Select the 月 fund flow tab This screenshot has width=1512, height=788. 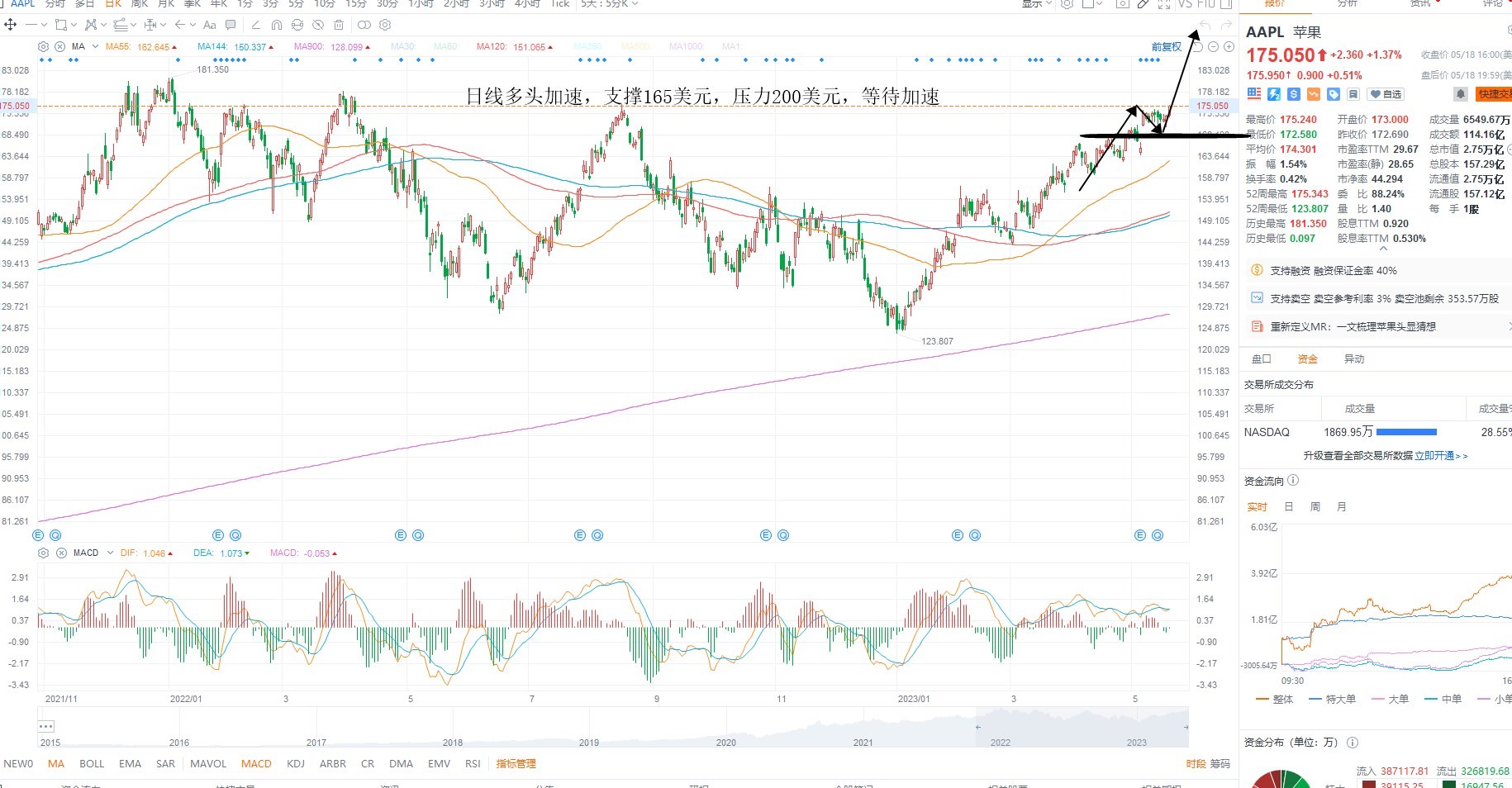click(x=1342, y=507)
